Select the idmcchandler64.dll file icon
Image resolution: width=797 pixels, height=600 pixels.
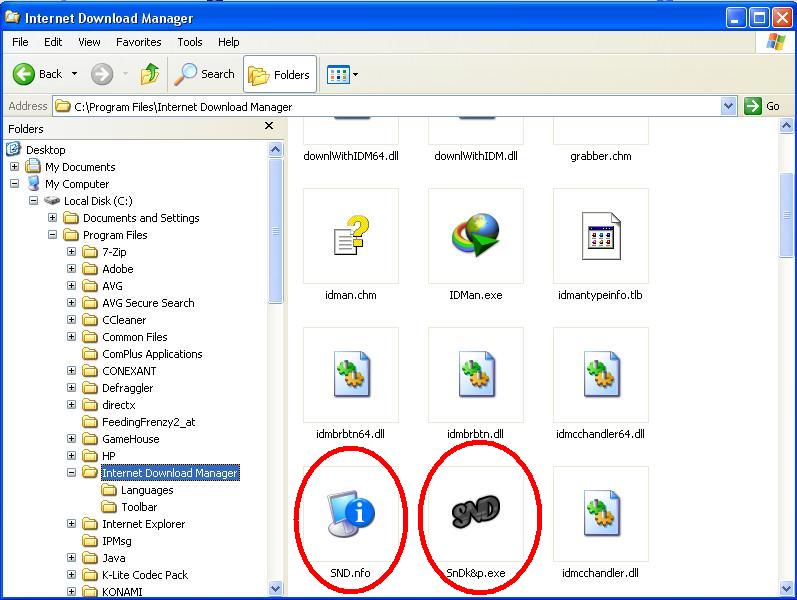click(x=601, y=375)
